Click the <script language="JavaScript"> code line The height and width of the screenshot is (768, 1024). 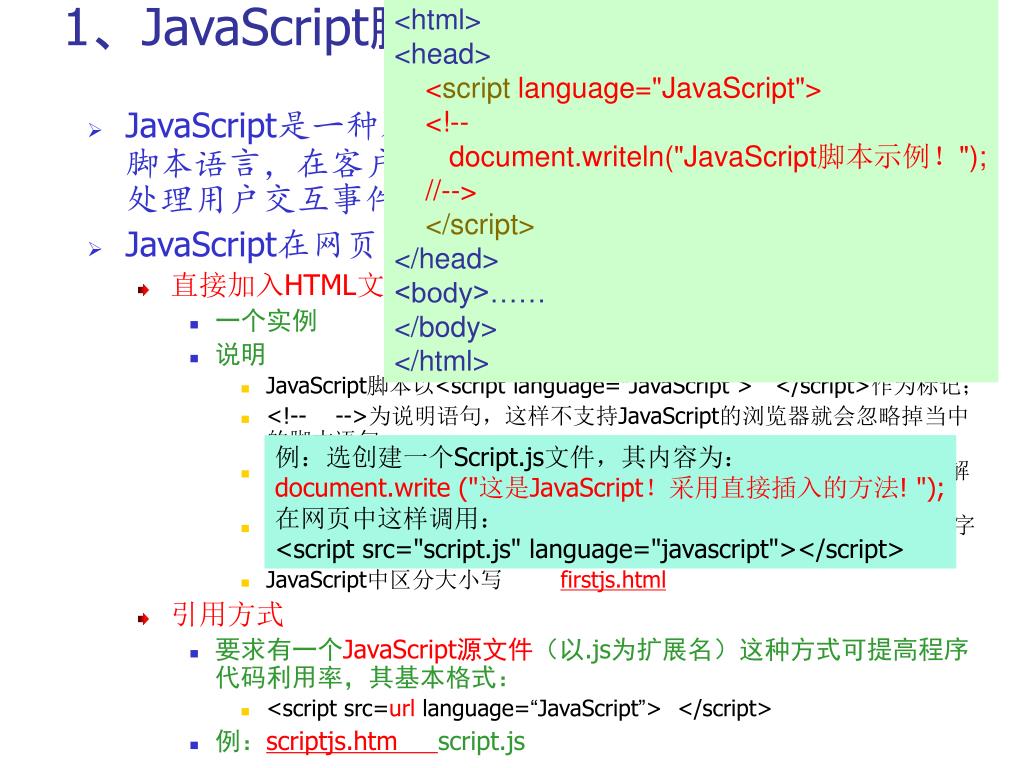tap(623, 89)
